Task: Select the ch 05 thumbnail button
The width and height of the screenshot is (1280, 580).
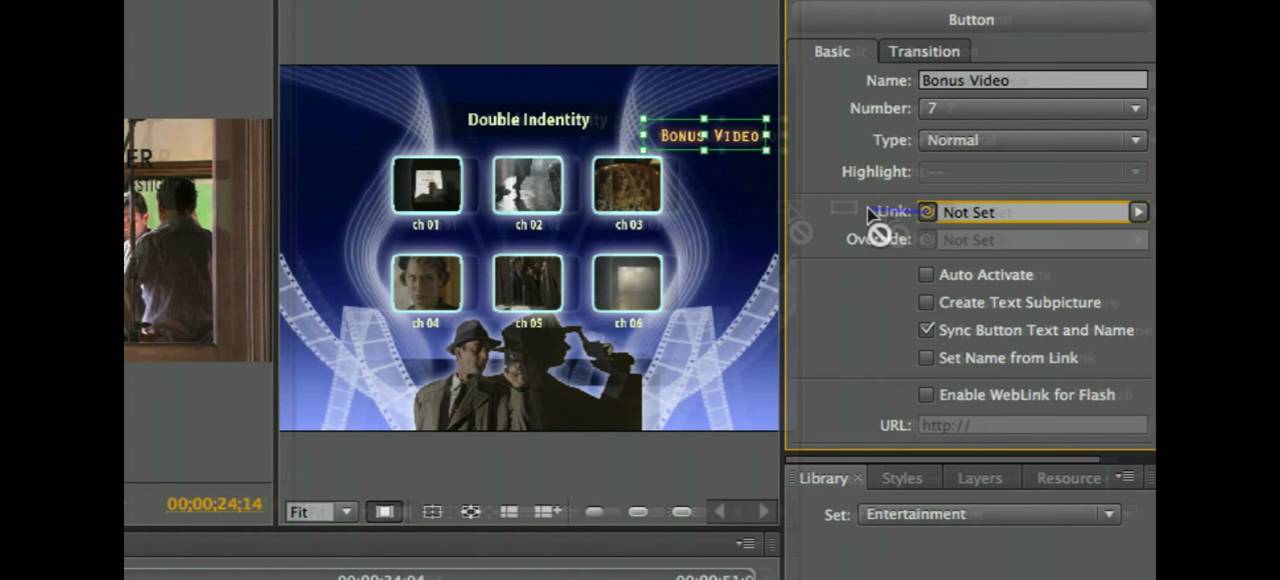Action: (528, 283)
